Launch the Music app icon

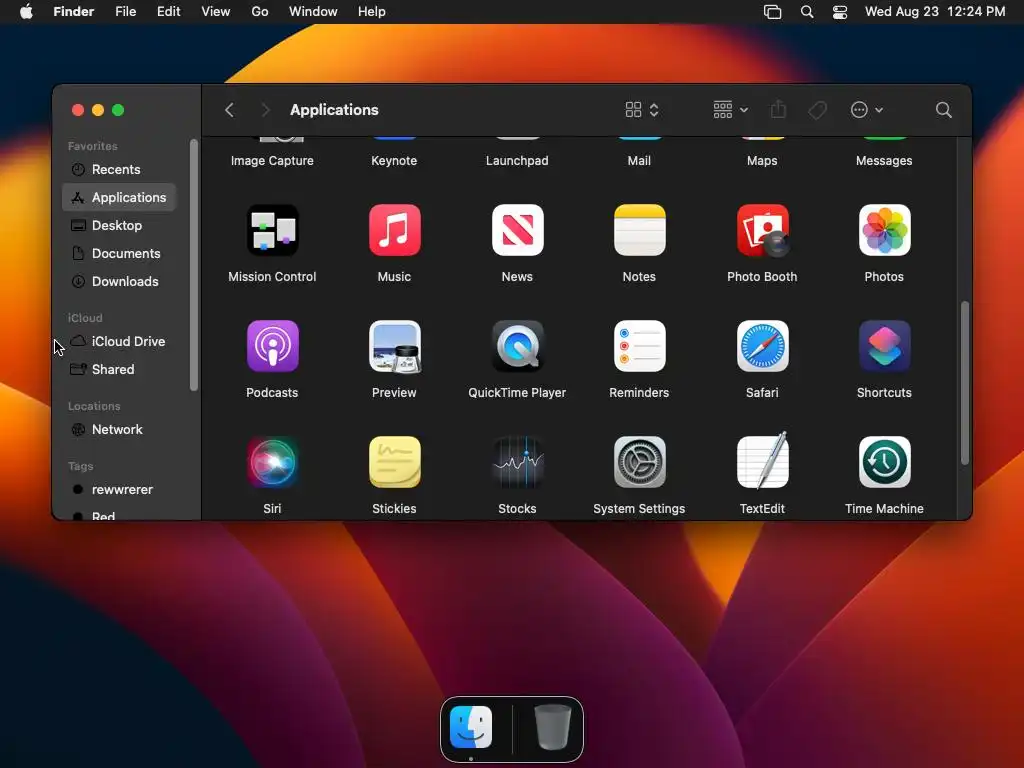[394, 231]
